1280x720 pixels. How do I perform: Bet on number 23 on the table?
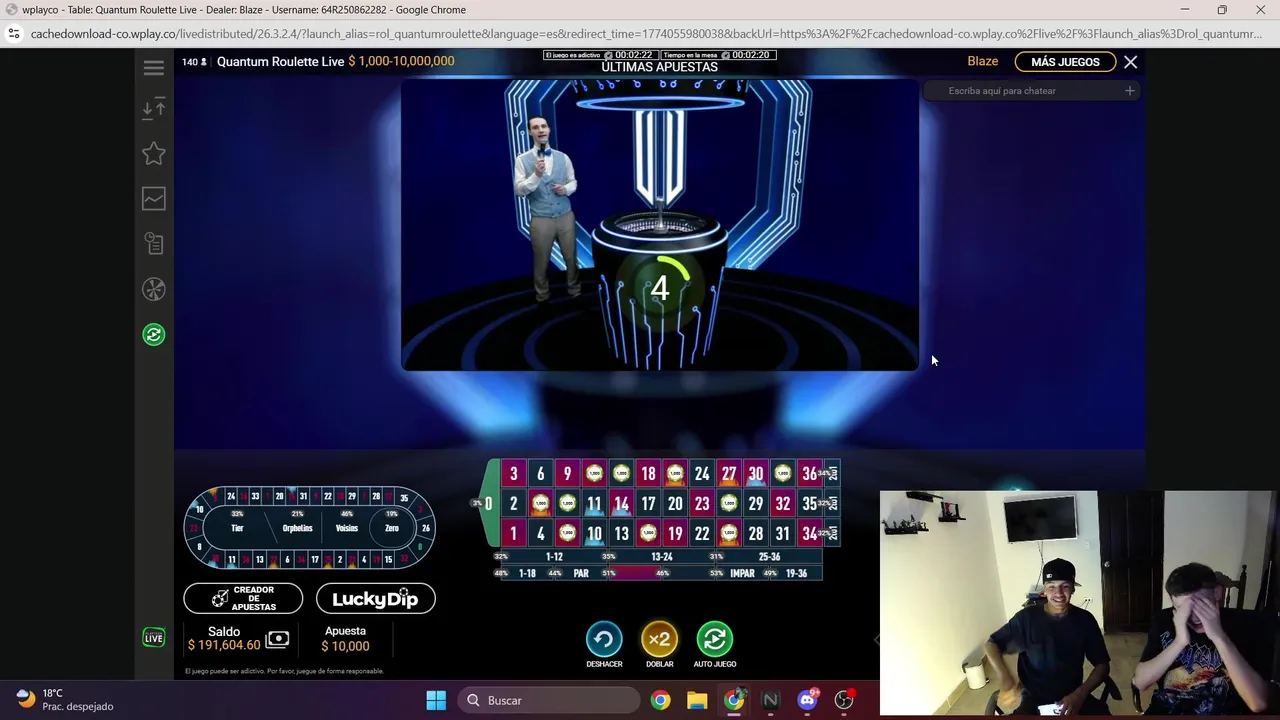click(702, 504)
